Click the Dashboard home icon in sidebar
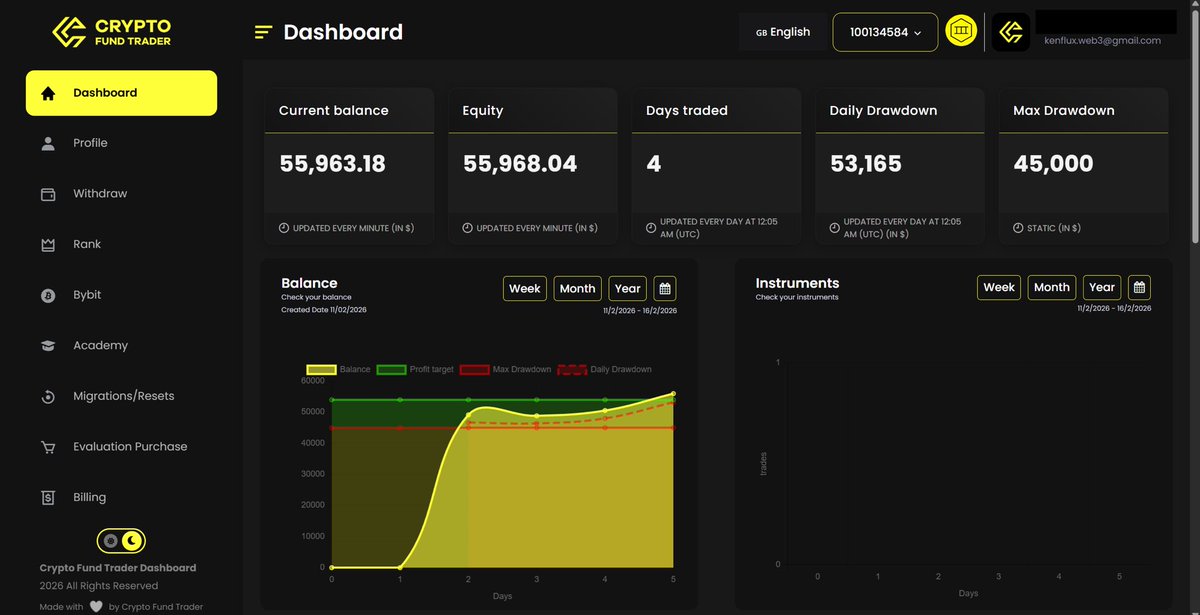This screenshot has height=615, width=1200. click(x=48, y=93)
